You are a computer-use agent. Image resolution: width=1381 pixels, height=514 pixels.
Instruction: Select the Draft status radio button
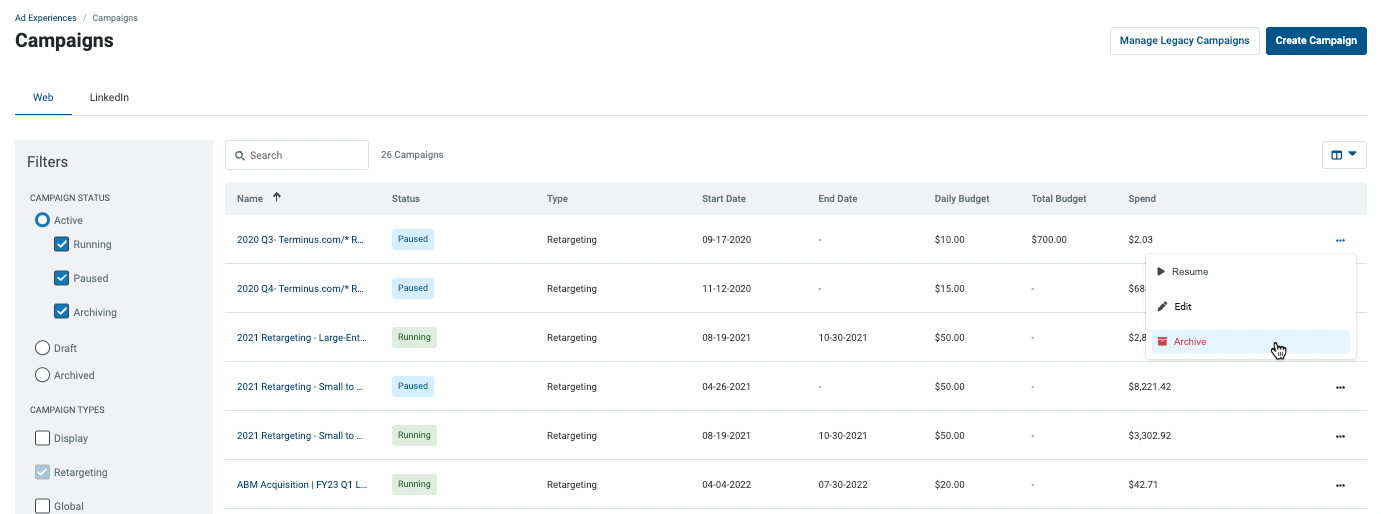(x=42, y=348)
